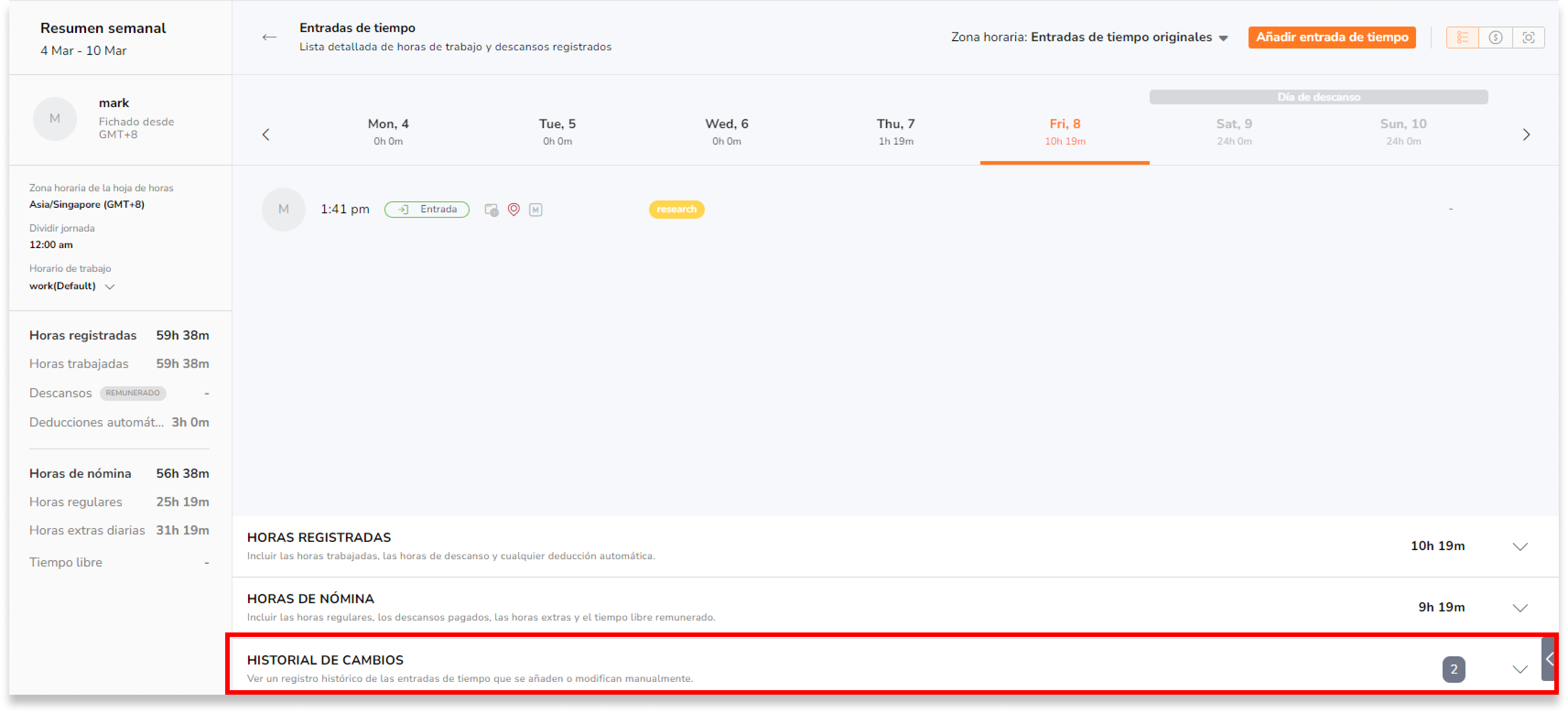Click the red location pin icon
The width and height of the screenshot is (1568, 713).
pos(514,210)
